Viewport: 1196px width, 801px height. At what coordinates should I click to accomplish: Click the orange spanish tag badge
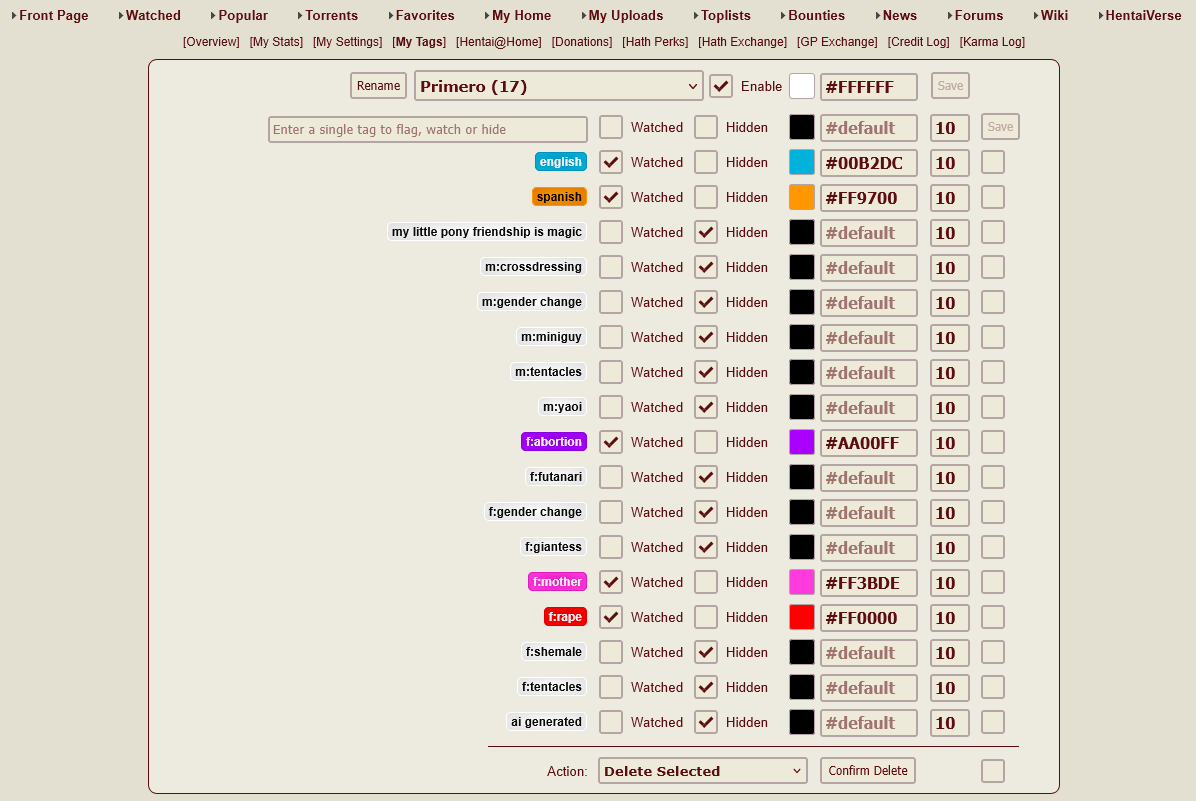point(559,197)
